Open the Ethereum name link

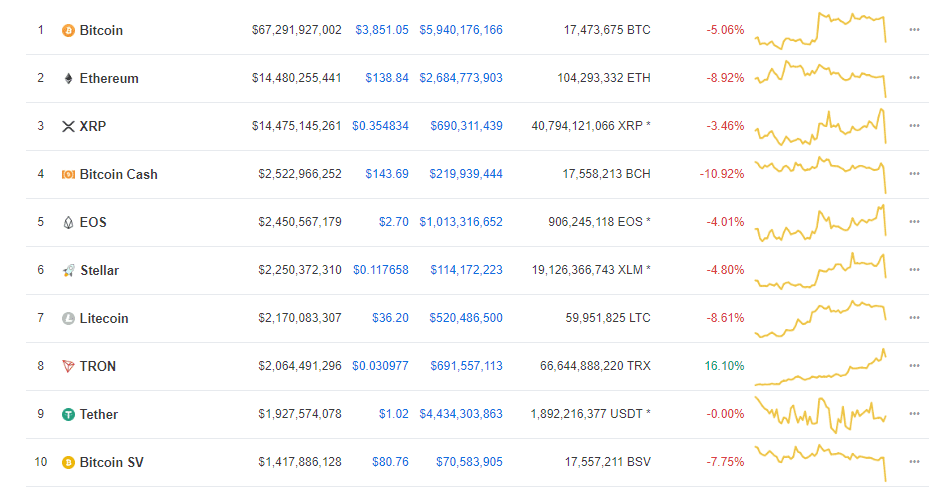coord(109,78)
